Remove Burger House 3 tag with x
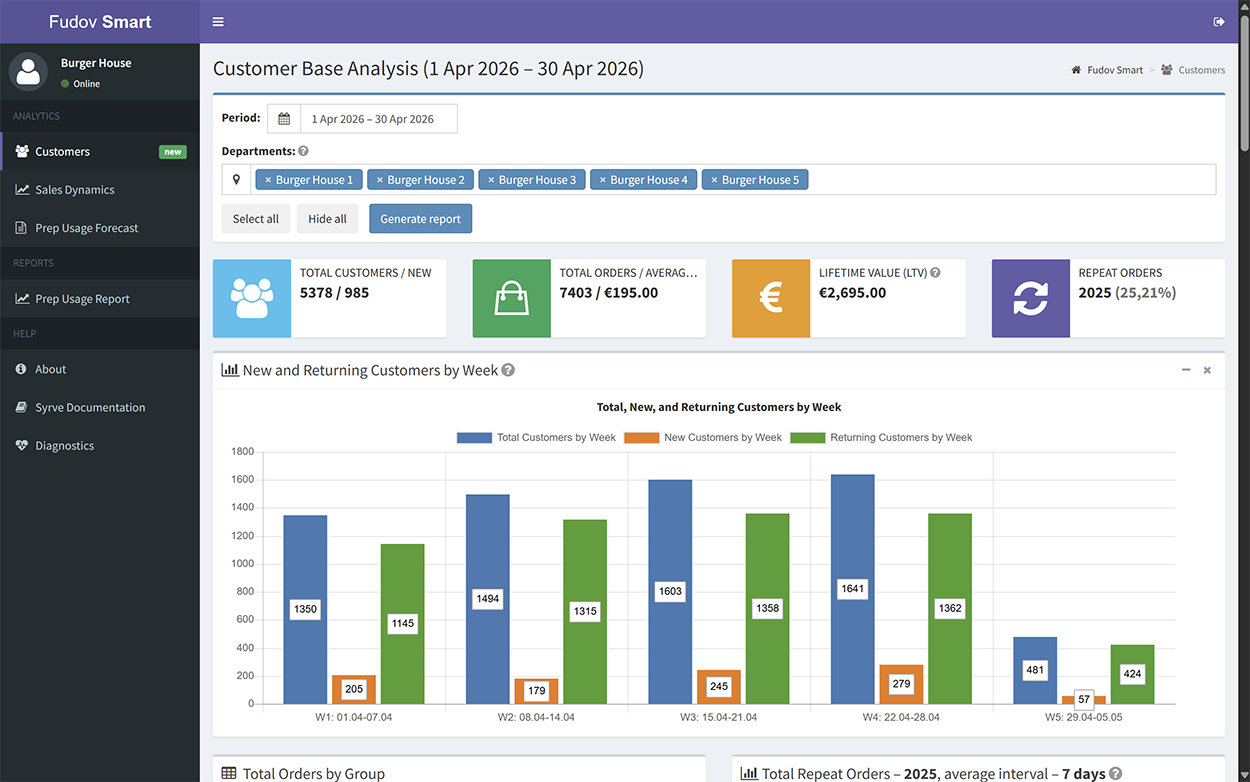Viewport: 1250px width, 782px height. (x=491, y=180)
